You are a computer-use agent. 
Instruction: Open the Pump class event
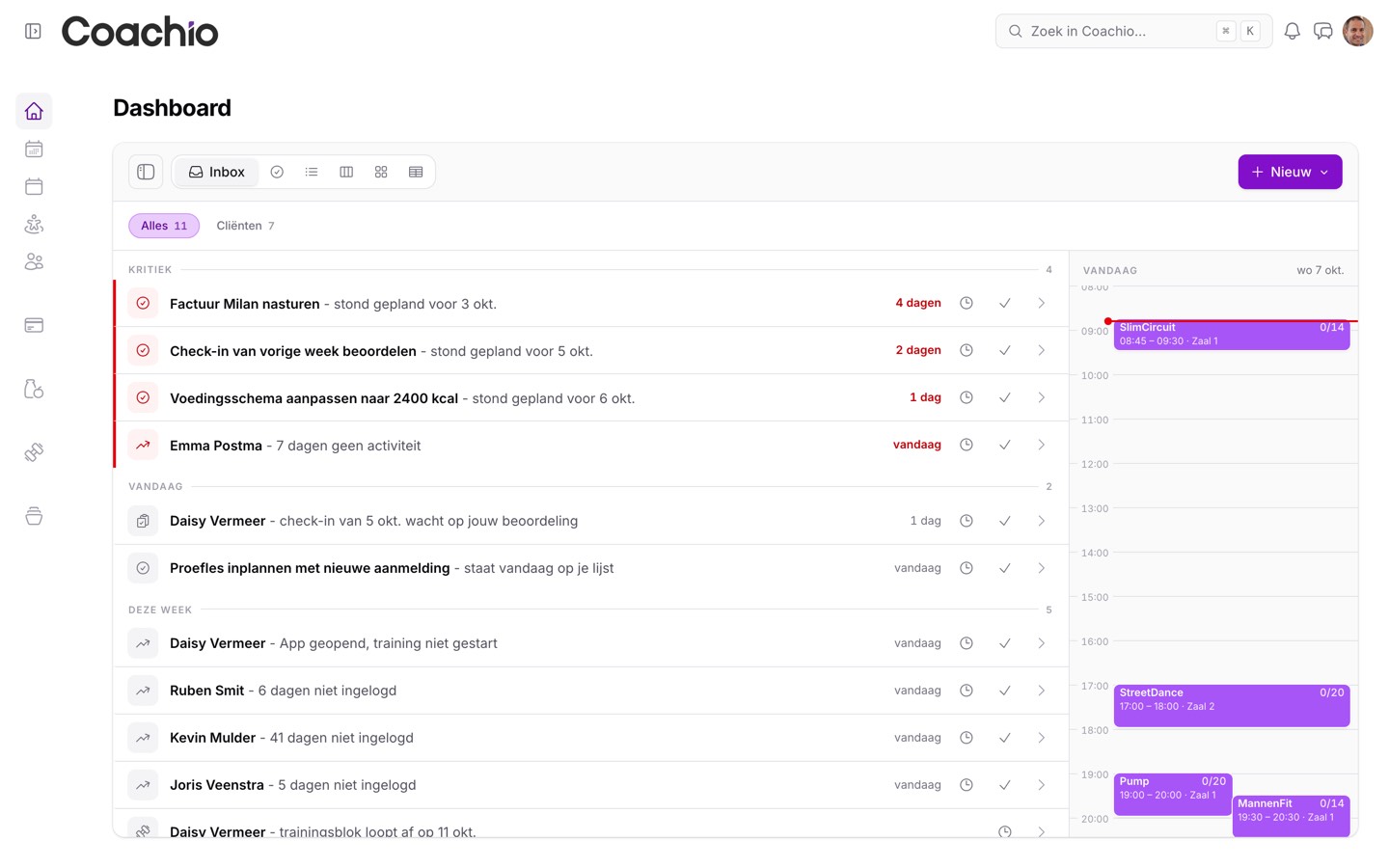tap(1173, 795)
